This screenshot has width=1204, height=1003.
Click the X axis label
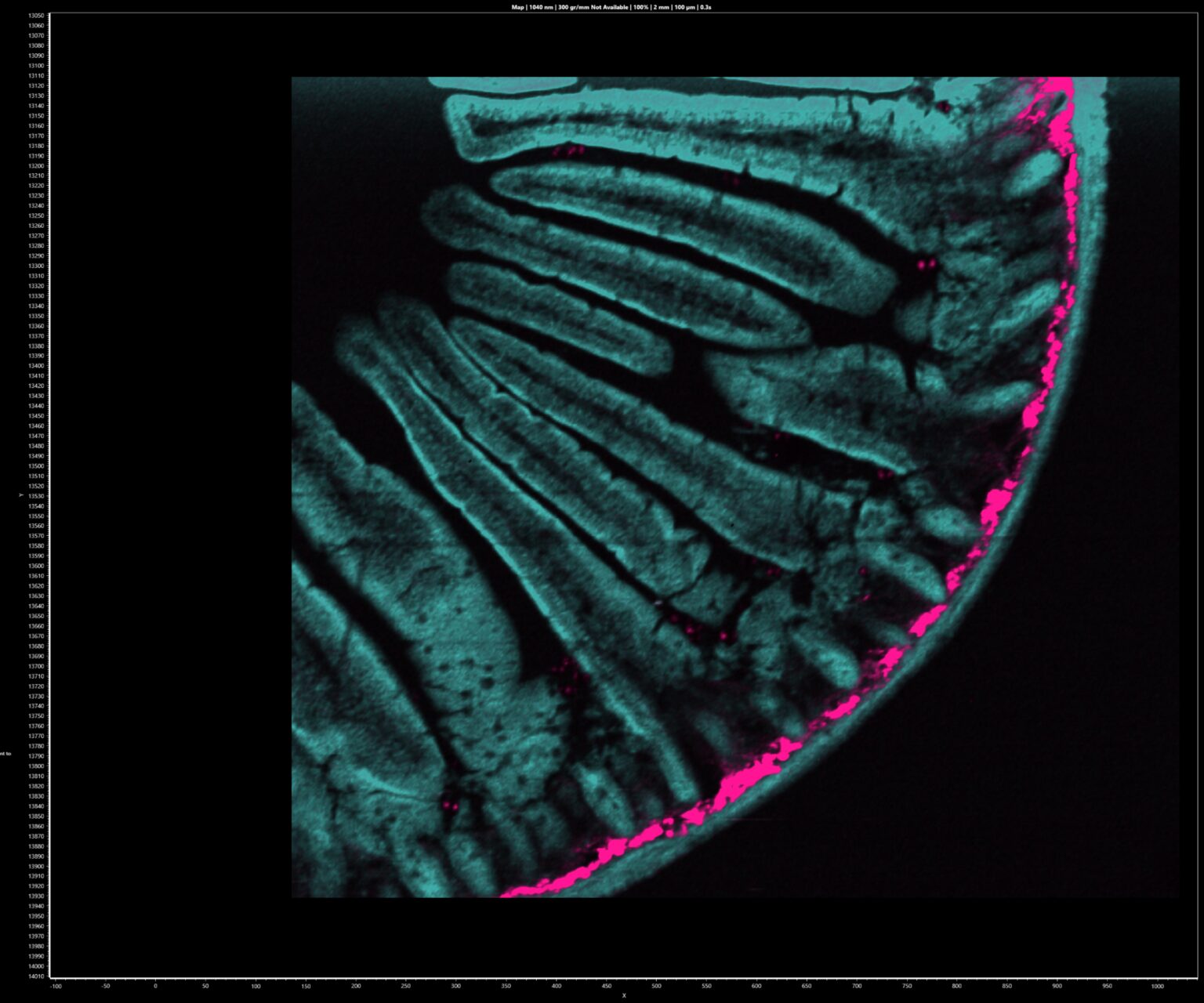[x=624, y=996]
